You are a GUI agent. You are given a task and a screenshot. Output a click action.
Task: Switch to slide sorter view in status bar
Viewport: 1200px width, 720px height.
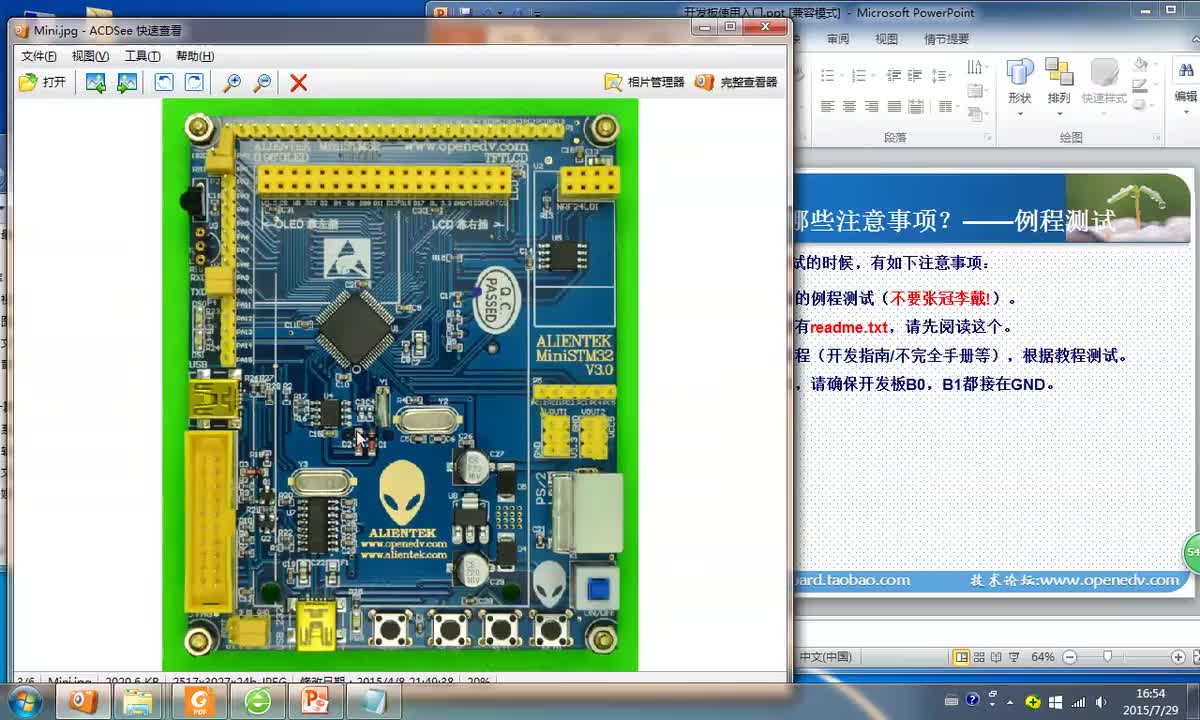[x=979, y=657]
